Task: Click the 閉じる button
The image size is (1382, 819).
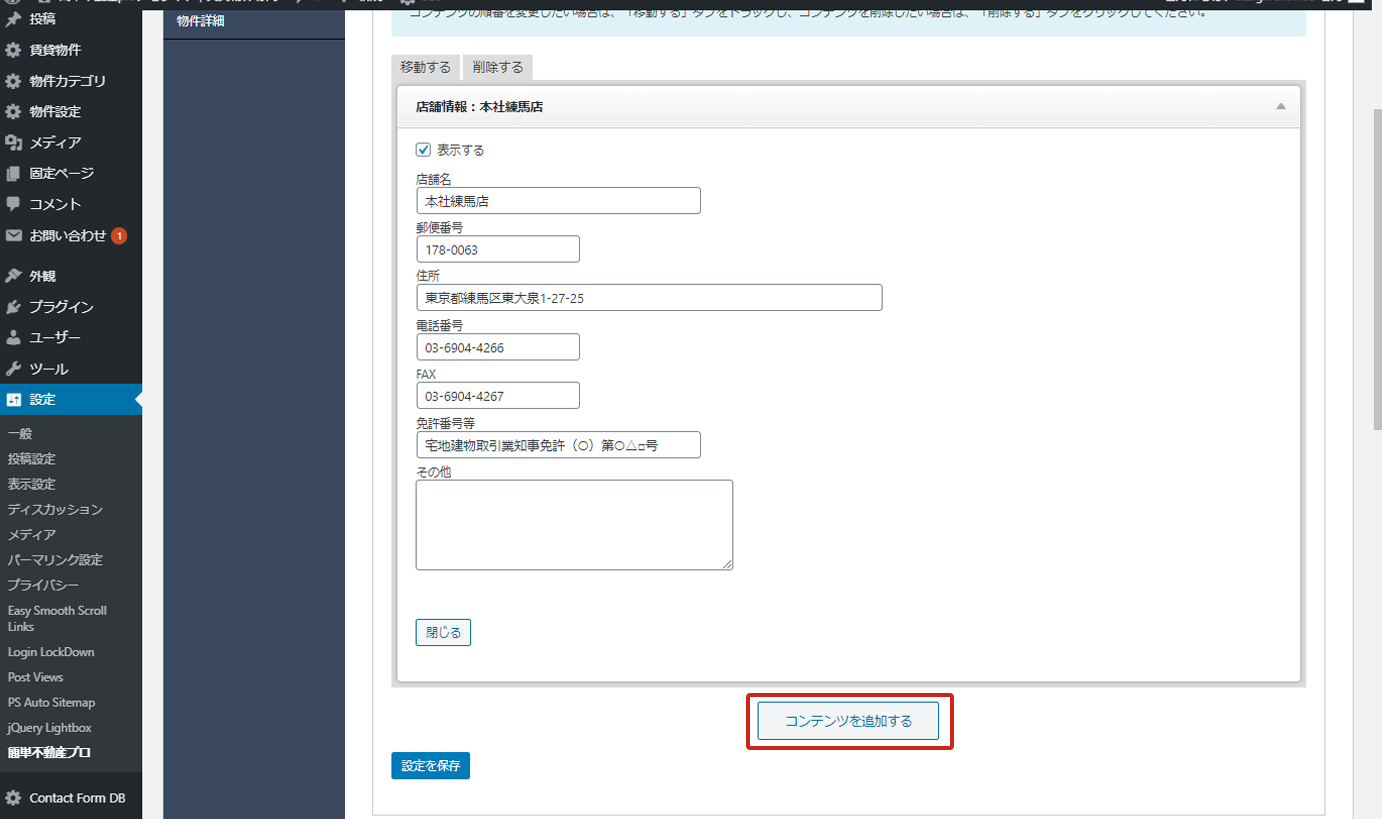Action: pos(443,633)
